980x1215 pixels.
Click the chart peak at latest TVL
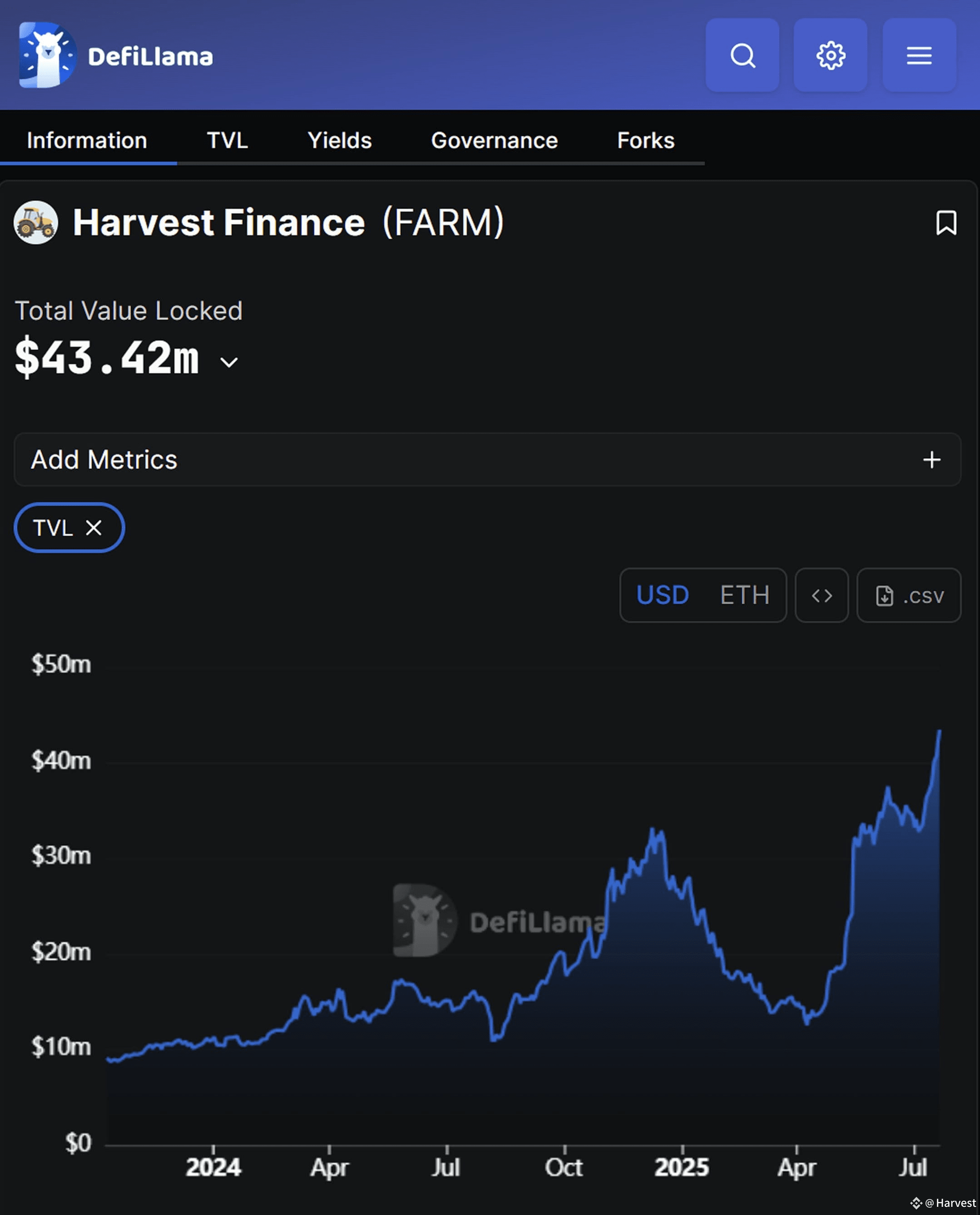tap(939, 732)
